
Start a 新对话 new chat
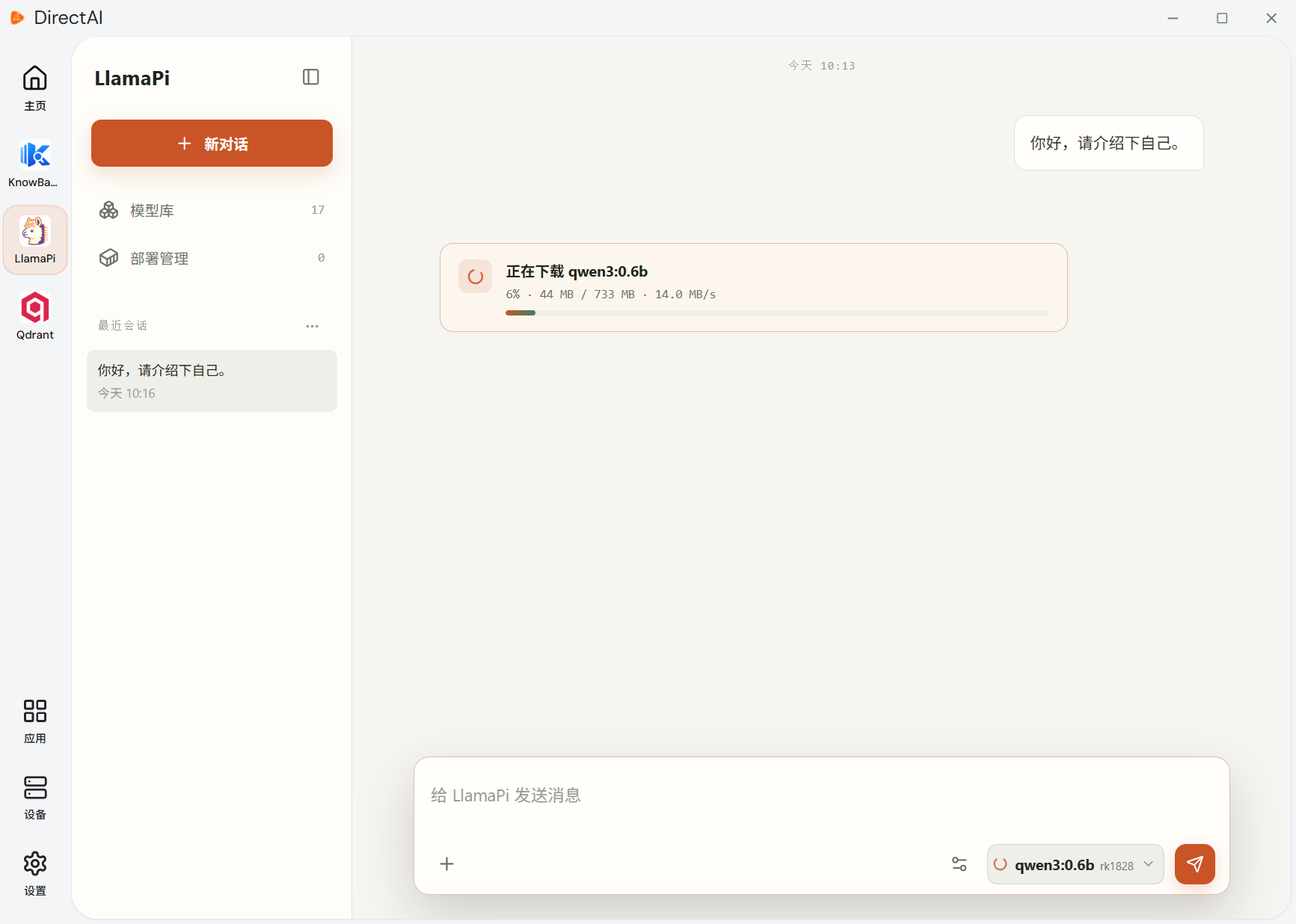[212, 144]
